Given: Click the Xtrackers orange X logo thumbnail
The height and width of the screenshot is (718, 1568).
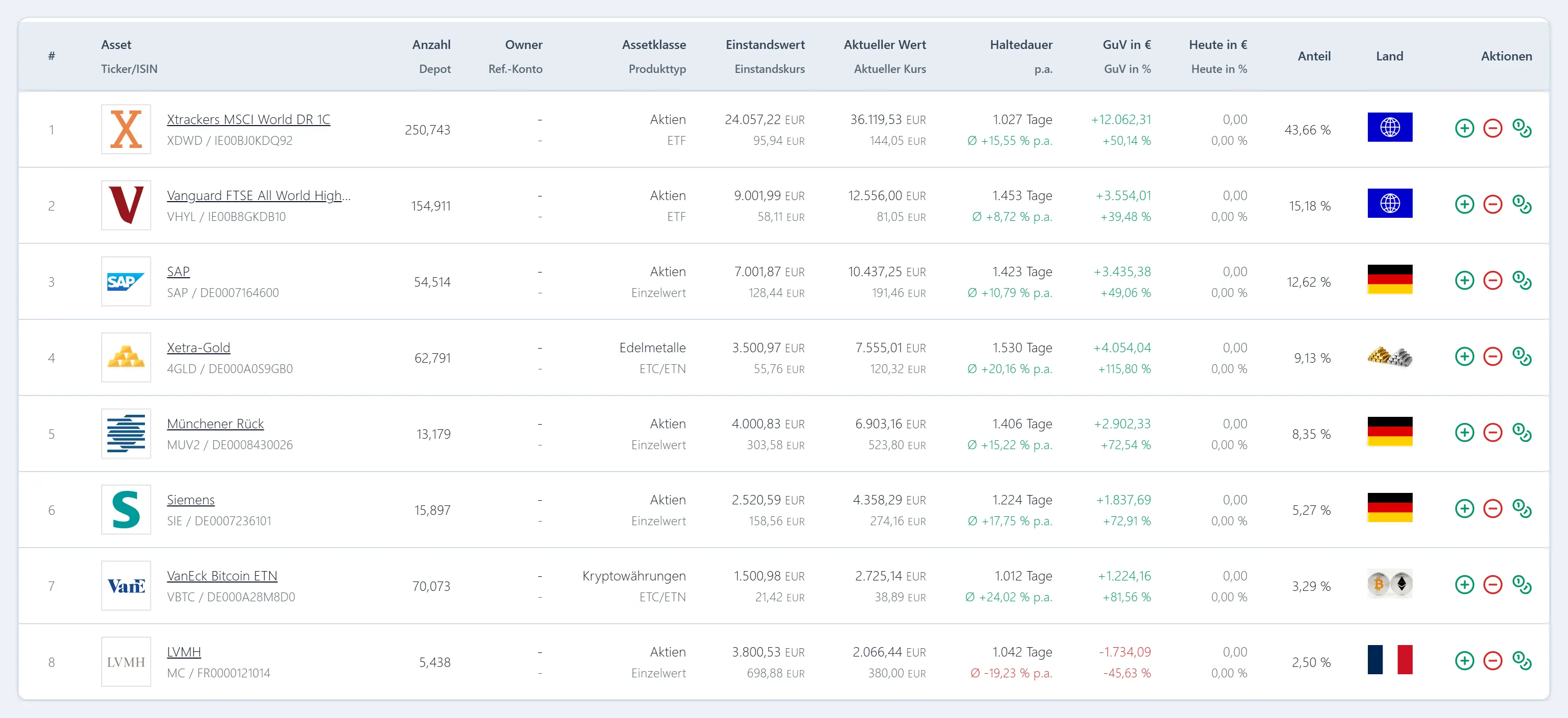Looking at the screenshot, I should [x=126, y=129].
